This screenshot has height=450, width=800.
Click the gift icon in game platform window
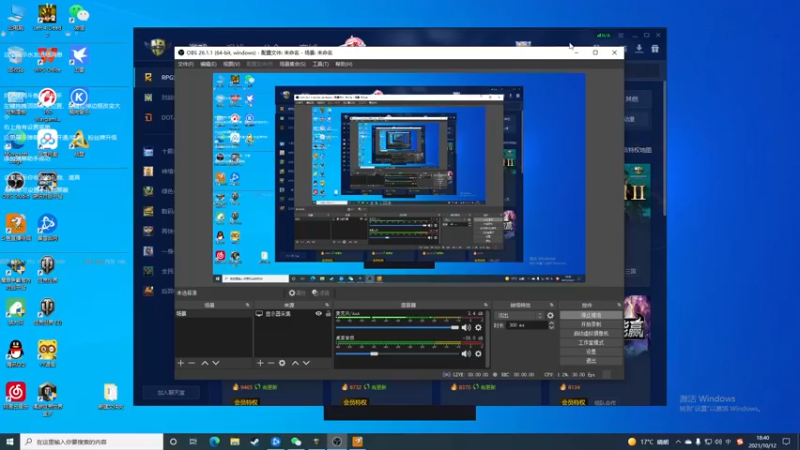pyautogui.click(x=655, y=48)
